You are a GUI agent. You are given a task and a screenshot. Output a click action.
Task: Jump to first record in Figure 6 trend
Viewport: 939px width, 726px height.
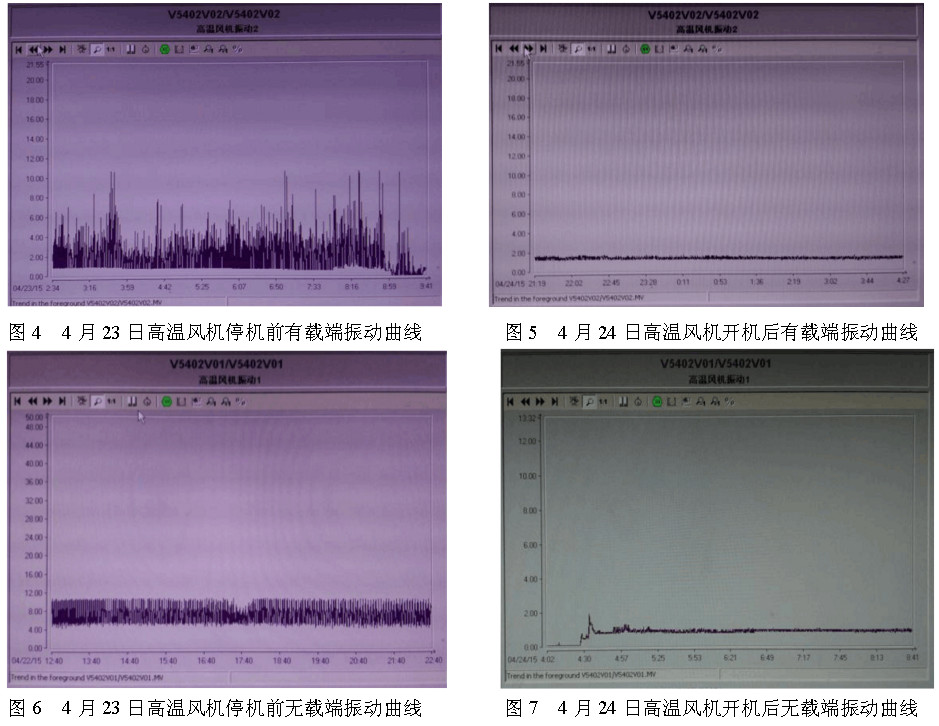pos(17,401)
